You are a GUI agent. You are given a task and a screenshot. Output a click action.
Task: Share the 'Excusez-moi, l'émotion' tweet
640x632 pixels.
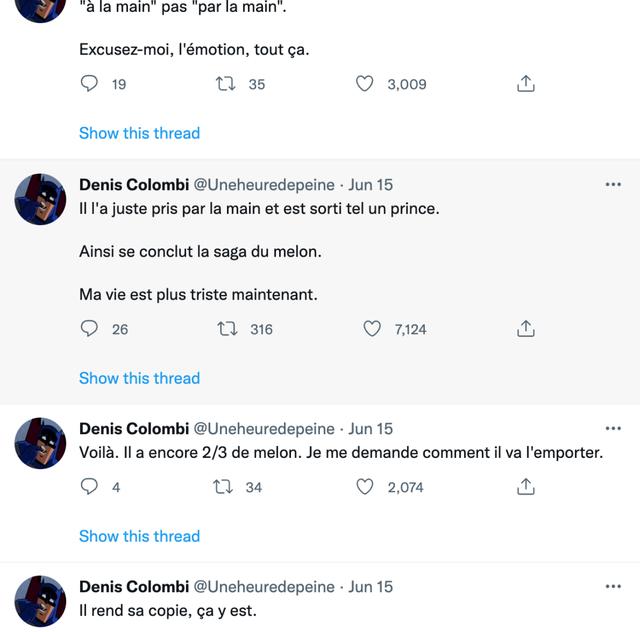pos(526,83)
